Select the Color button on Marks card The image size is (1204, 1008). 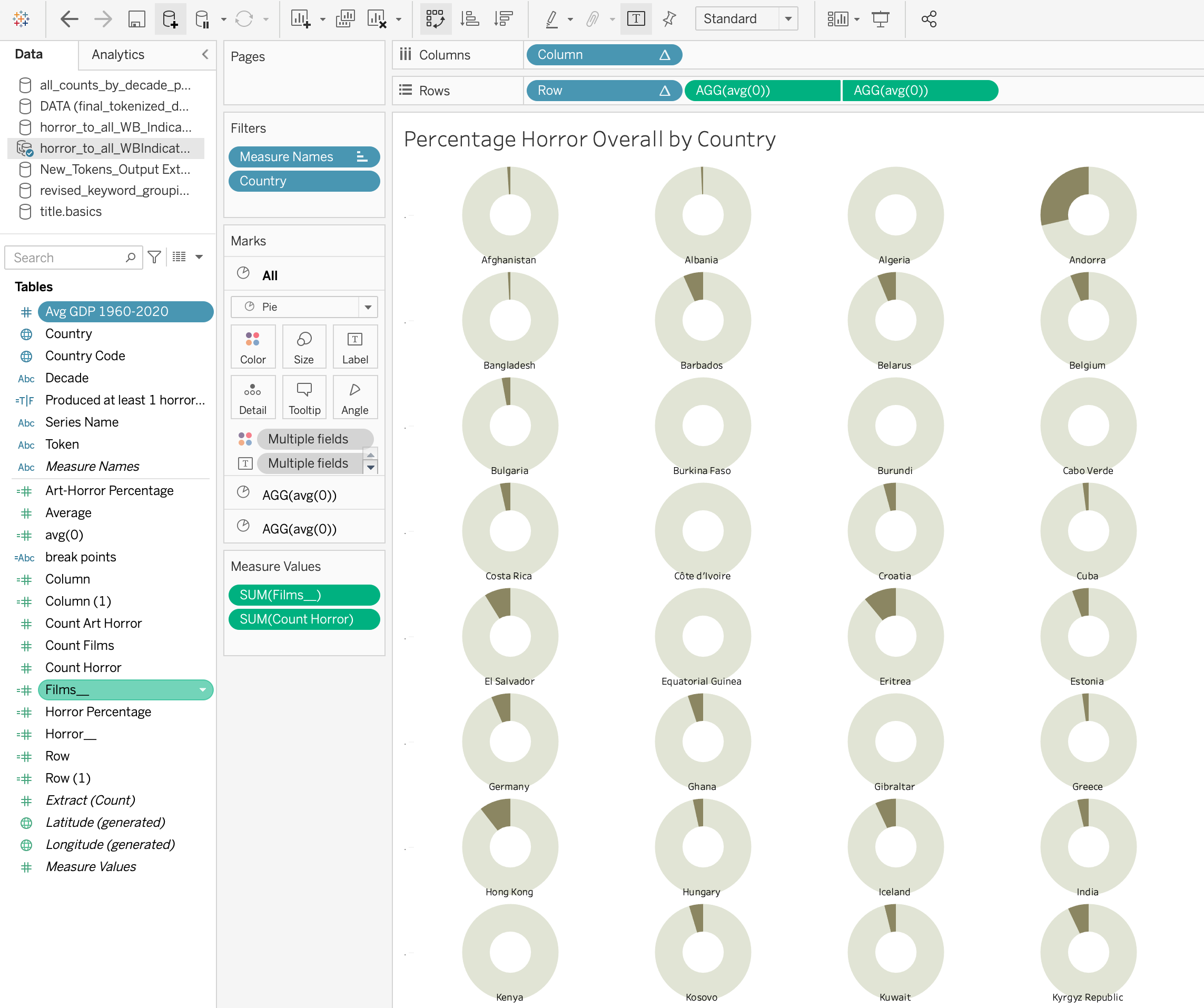coord(253,347)
